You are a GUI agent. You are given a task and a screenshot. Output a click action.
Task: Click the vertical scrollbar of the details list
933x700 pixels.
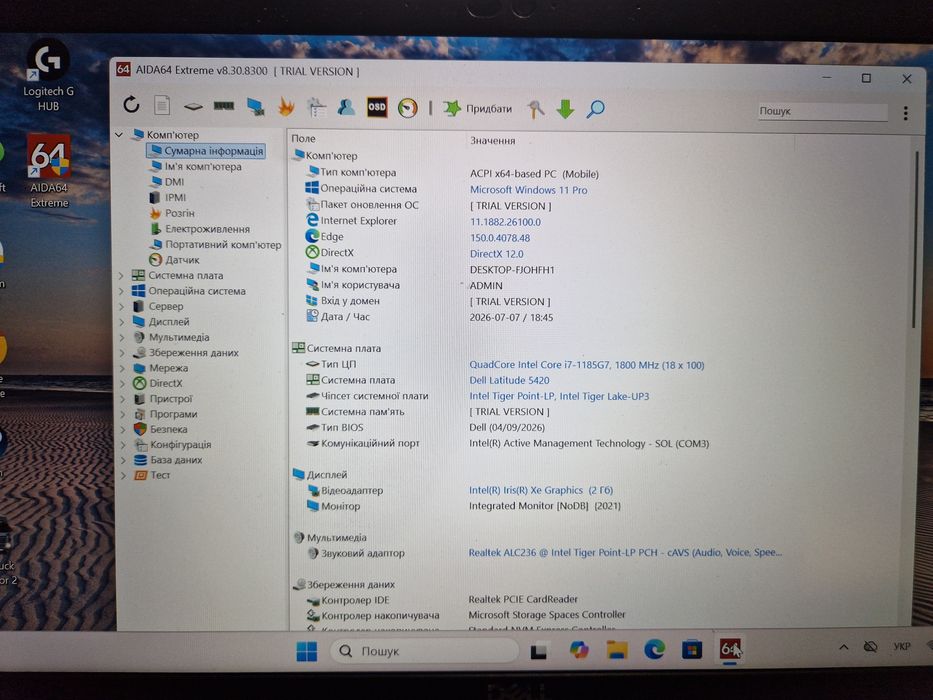click(x=915, y=238)
